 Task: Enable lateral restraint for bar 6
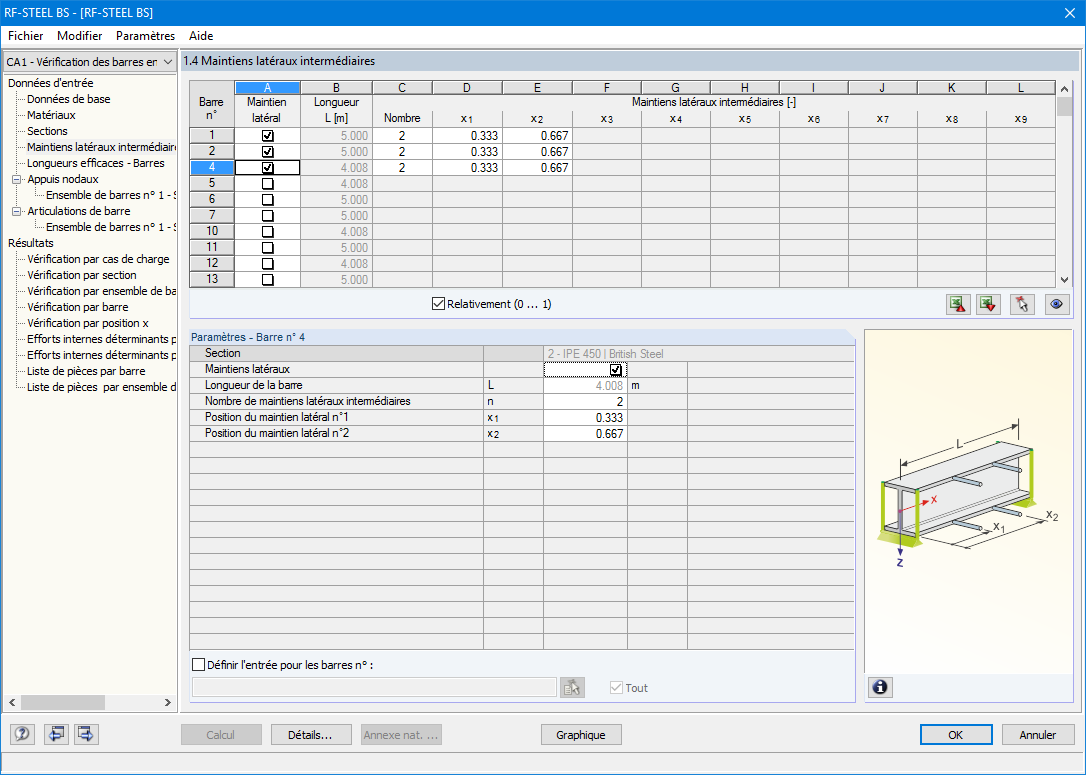tap(267, 199)
